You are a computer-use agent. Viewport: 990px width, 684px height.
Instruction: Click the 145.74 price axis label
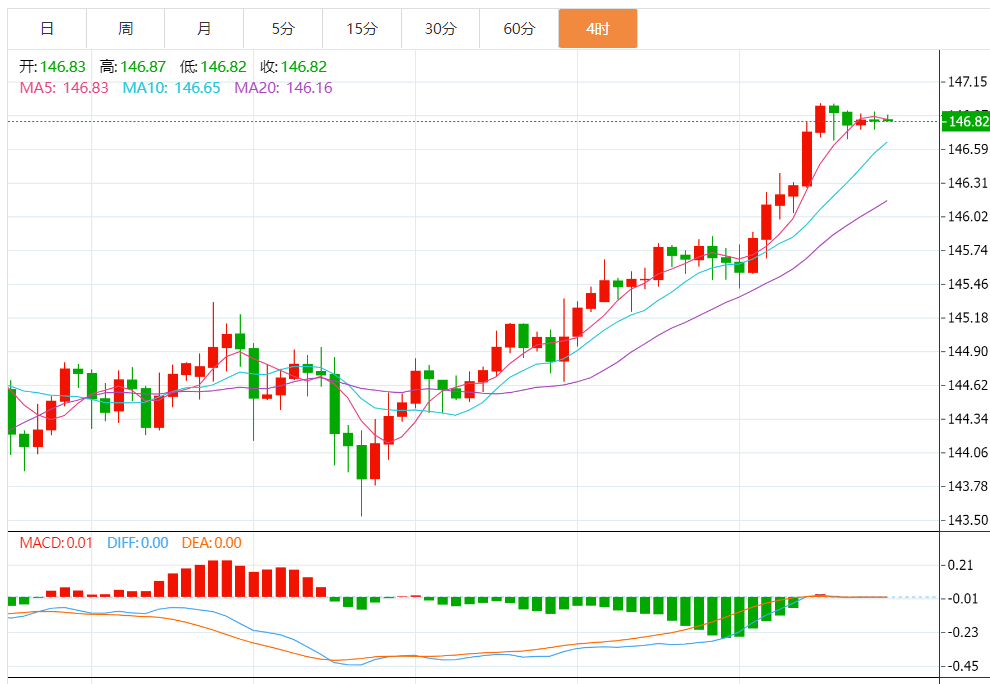point(967,250)
